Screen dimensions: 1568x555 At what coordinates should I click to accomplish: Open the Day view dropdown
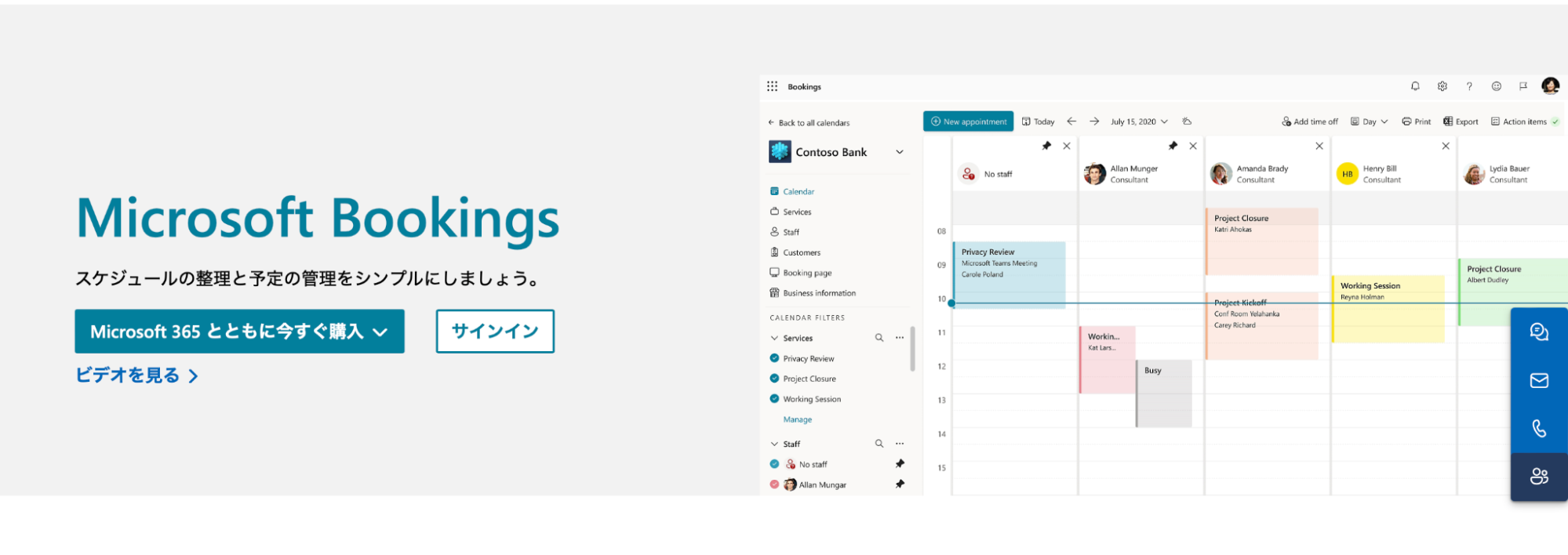(x=1370, y=122)
